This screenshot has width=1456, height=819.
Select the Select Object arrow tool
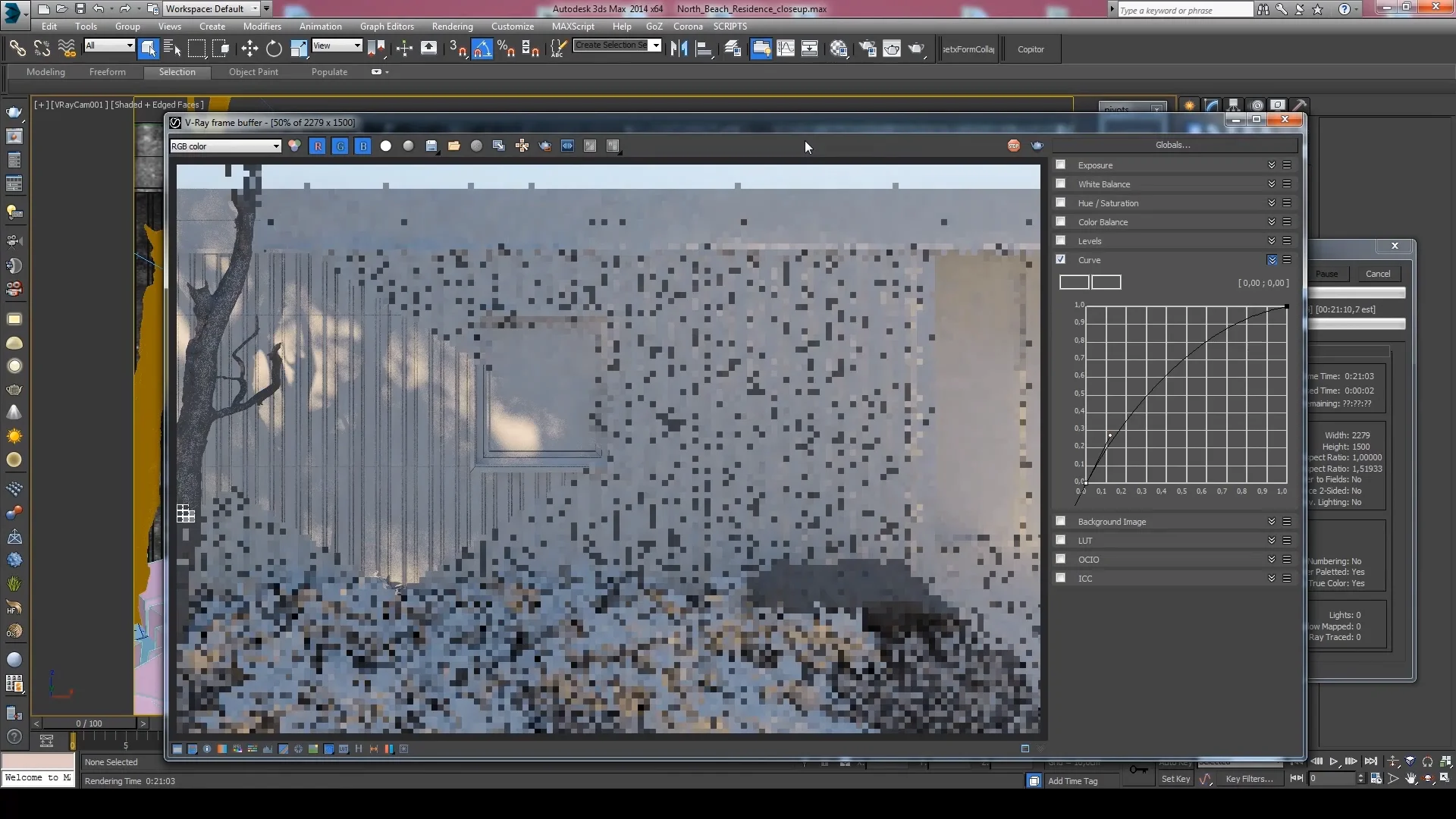[149, 49]
